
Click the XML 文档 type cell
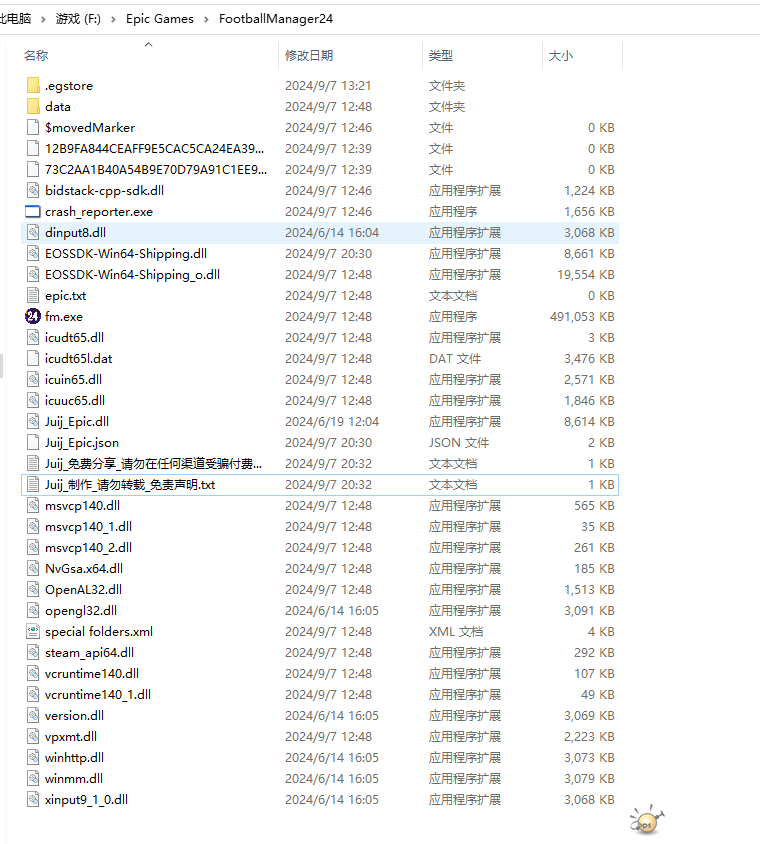point(455,631)
